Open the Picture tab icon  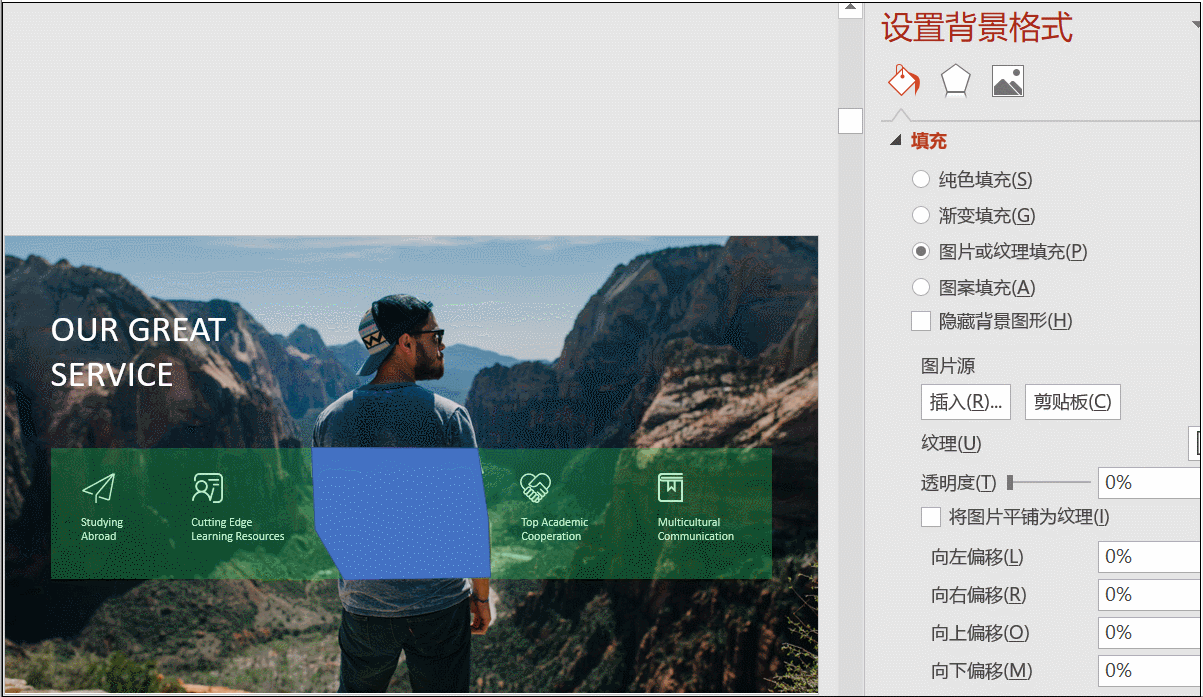pyautogui.click(x=1008, y=81)
